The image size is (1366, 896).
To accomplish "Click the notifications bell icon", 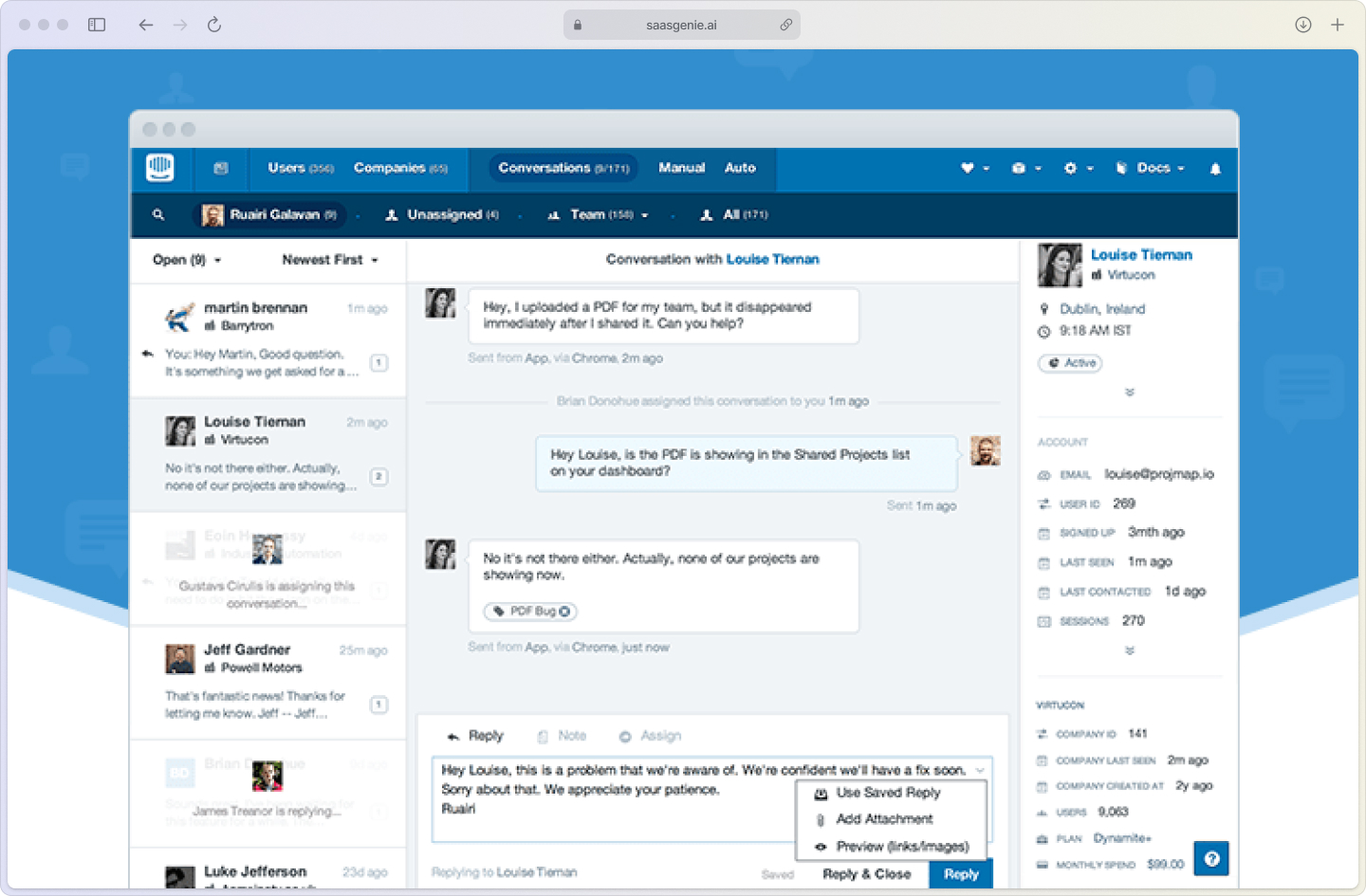I will (1215, 168).
